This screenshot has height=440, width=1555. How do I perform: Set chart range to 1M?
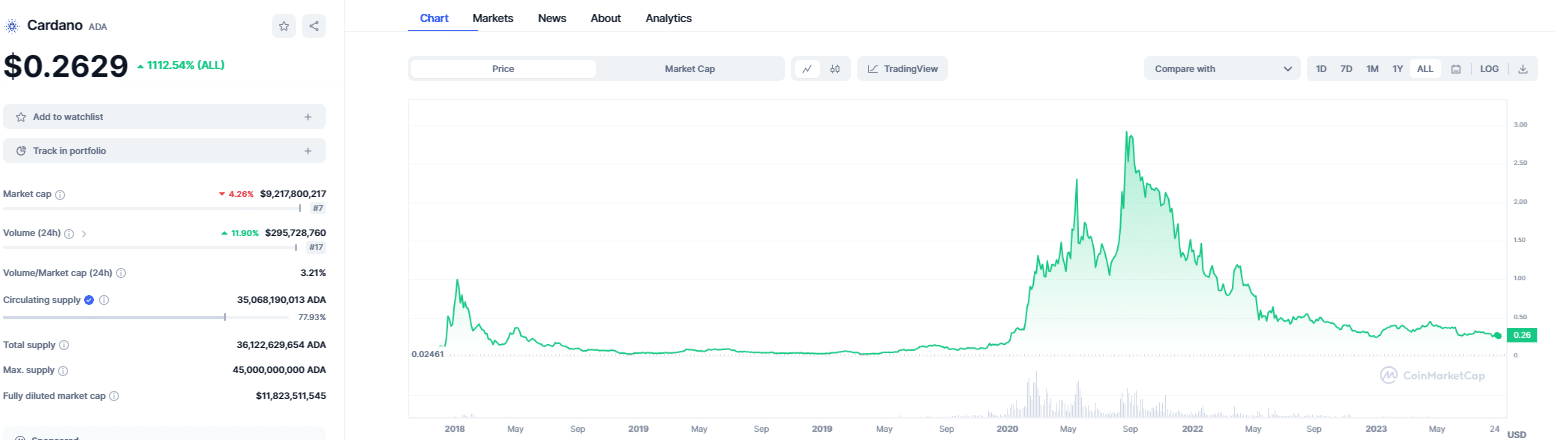tap(1372, 69)
